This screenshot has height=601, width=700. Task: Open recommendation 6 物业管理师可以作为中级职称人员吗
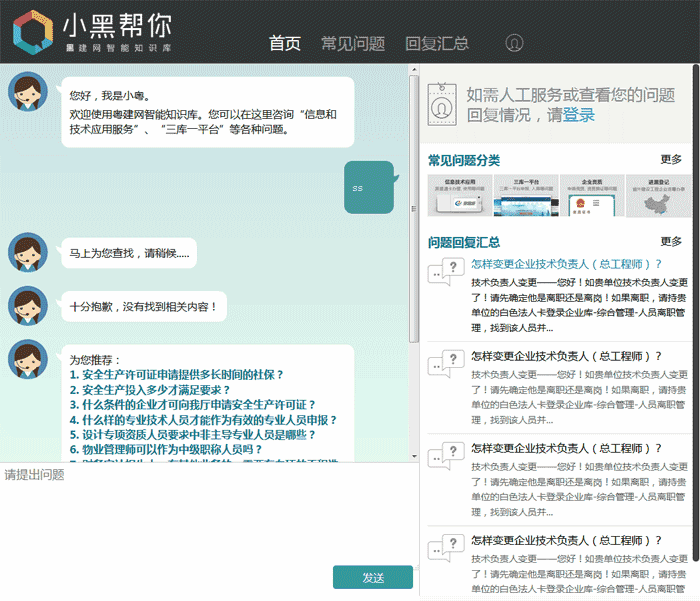(166, 449)
